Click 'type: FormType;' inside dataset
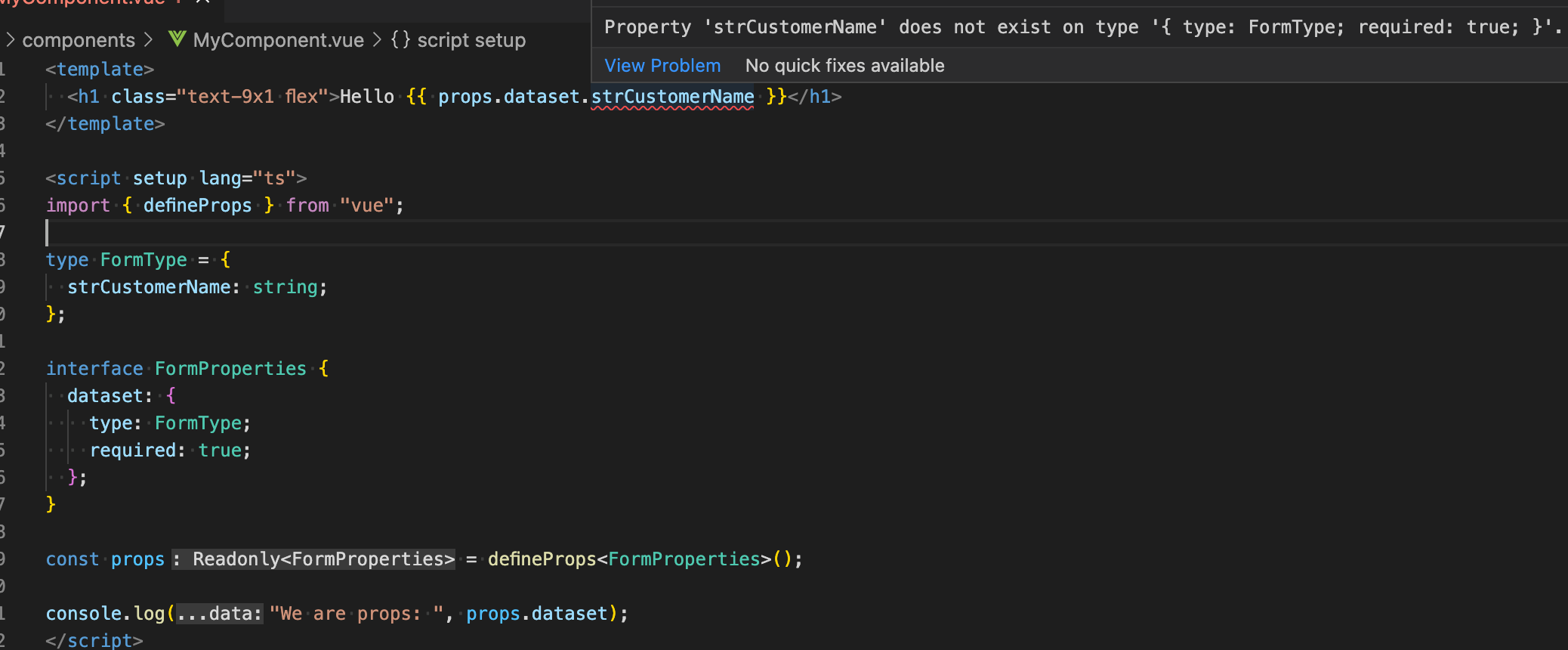The height and width of the screenshot is (650, 1568). pyautogui.click(x=170, y=423)
